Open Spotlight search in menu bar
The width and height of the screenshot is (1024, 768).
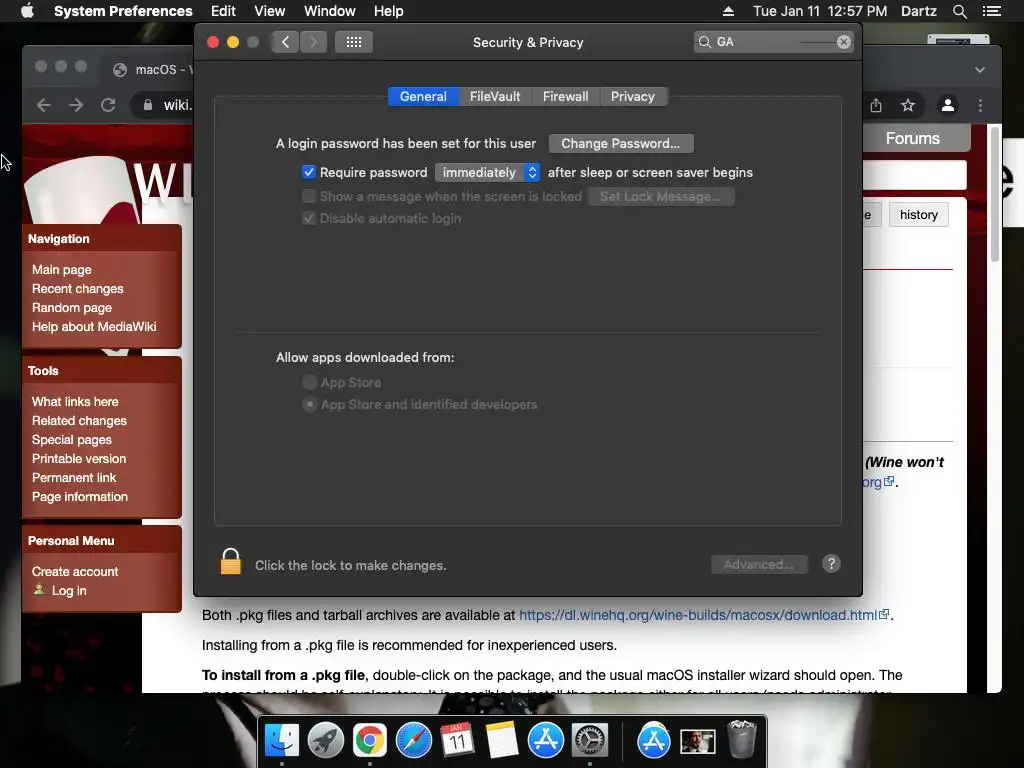tap(959, 11)
